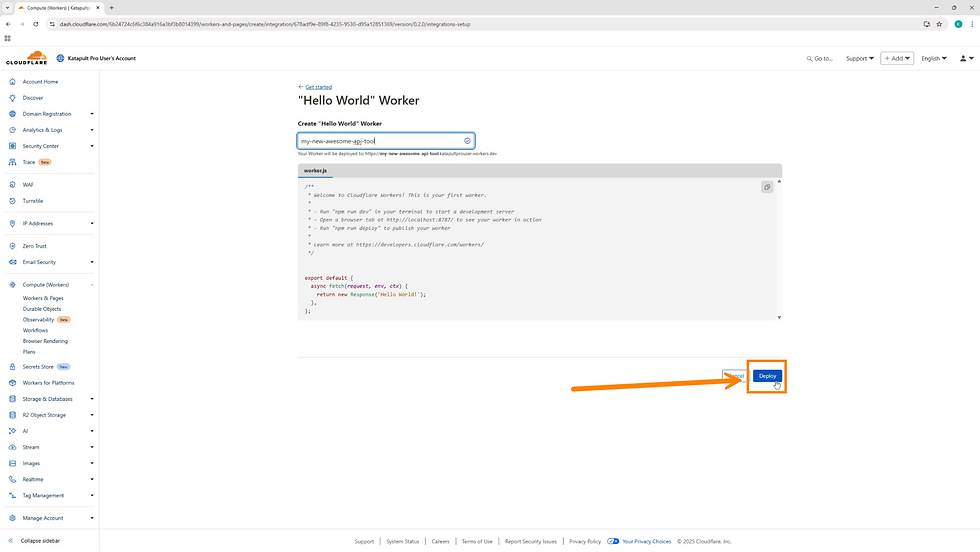Open Secrets Store in the sidebar

pos(38,367)
